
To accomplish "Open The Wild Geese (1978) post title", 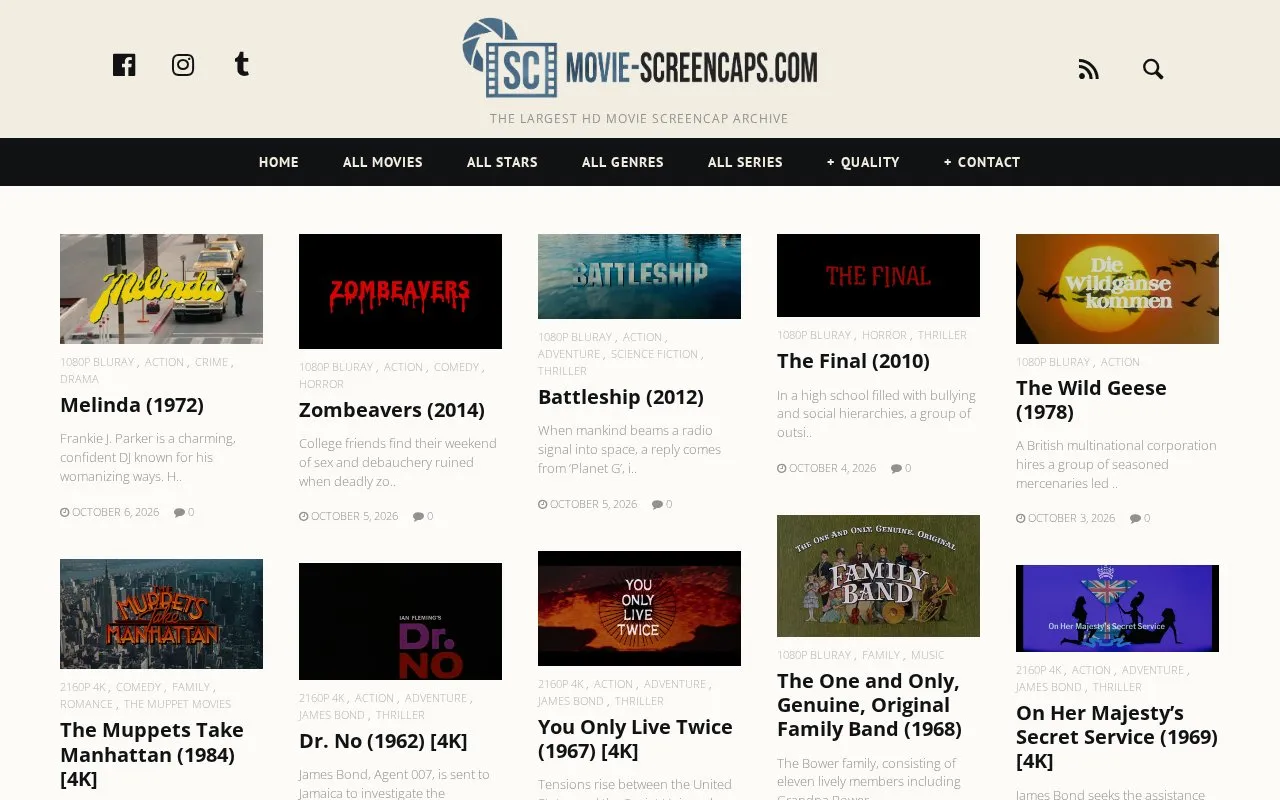I will pos(1091,400).
